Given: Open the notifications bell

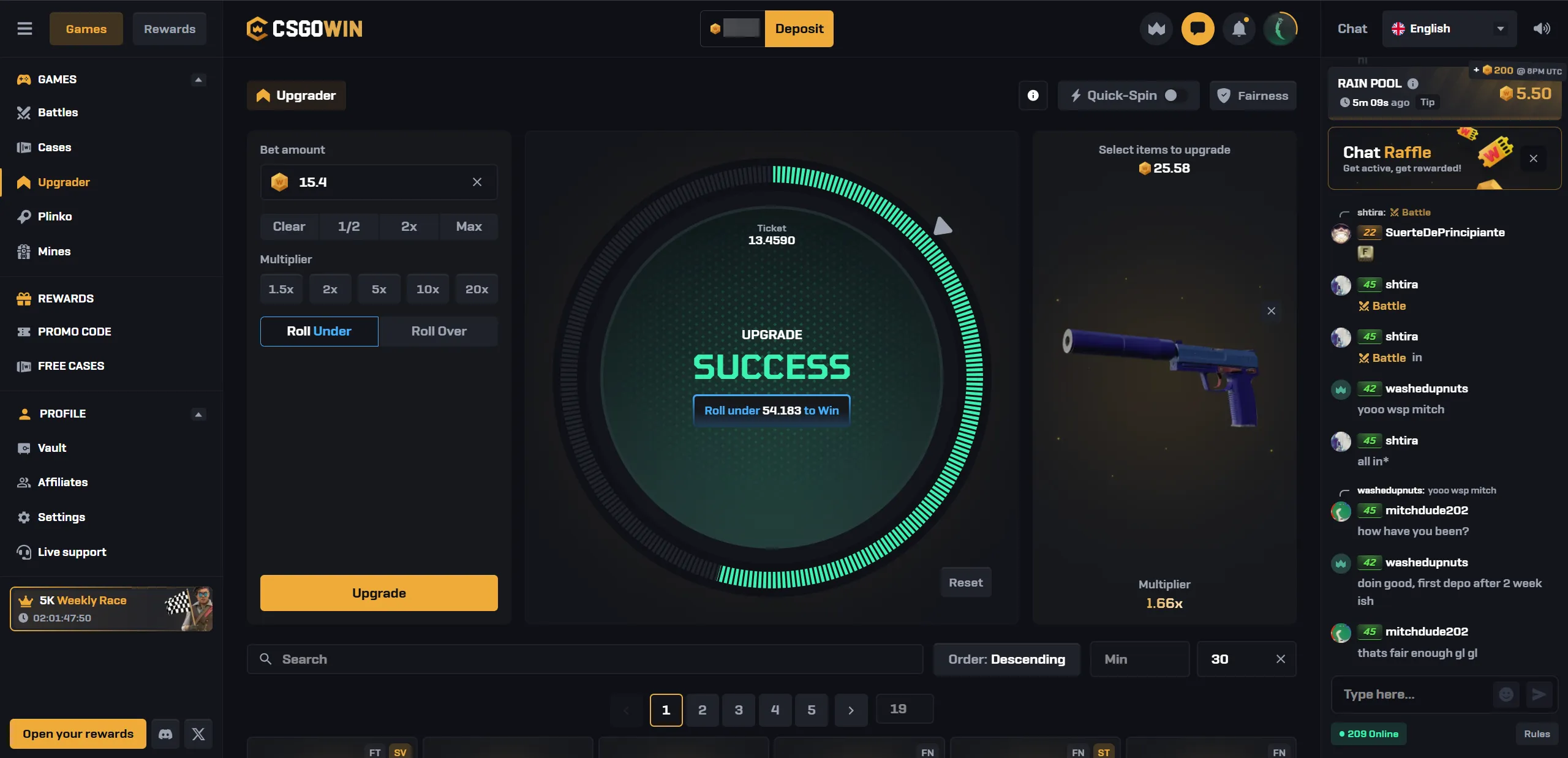Looking at the screenshot, I should click(x=1239, y=29).
